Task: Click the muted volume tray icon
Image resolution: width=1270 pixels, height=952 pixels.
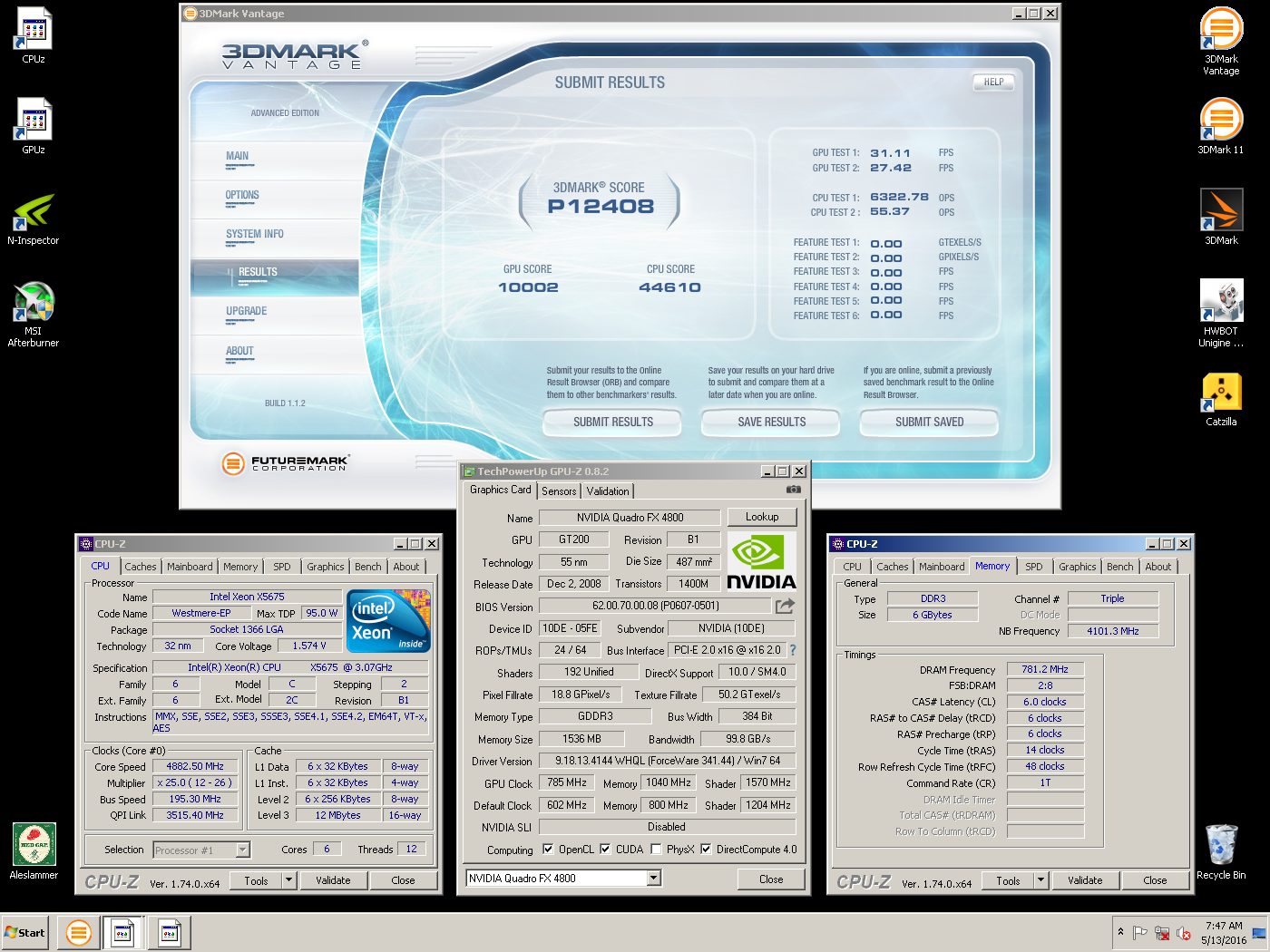Action: [1184, 933]
